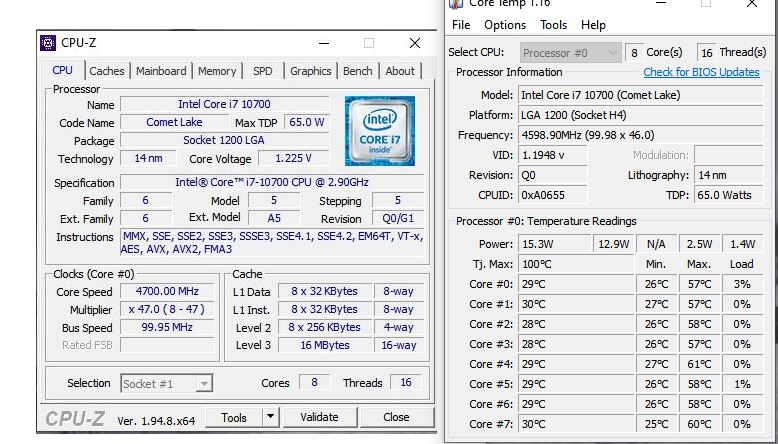Open the Caches tab in CPU-Z

(107, 71)
